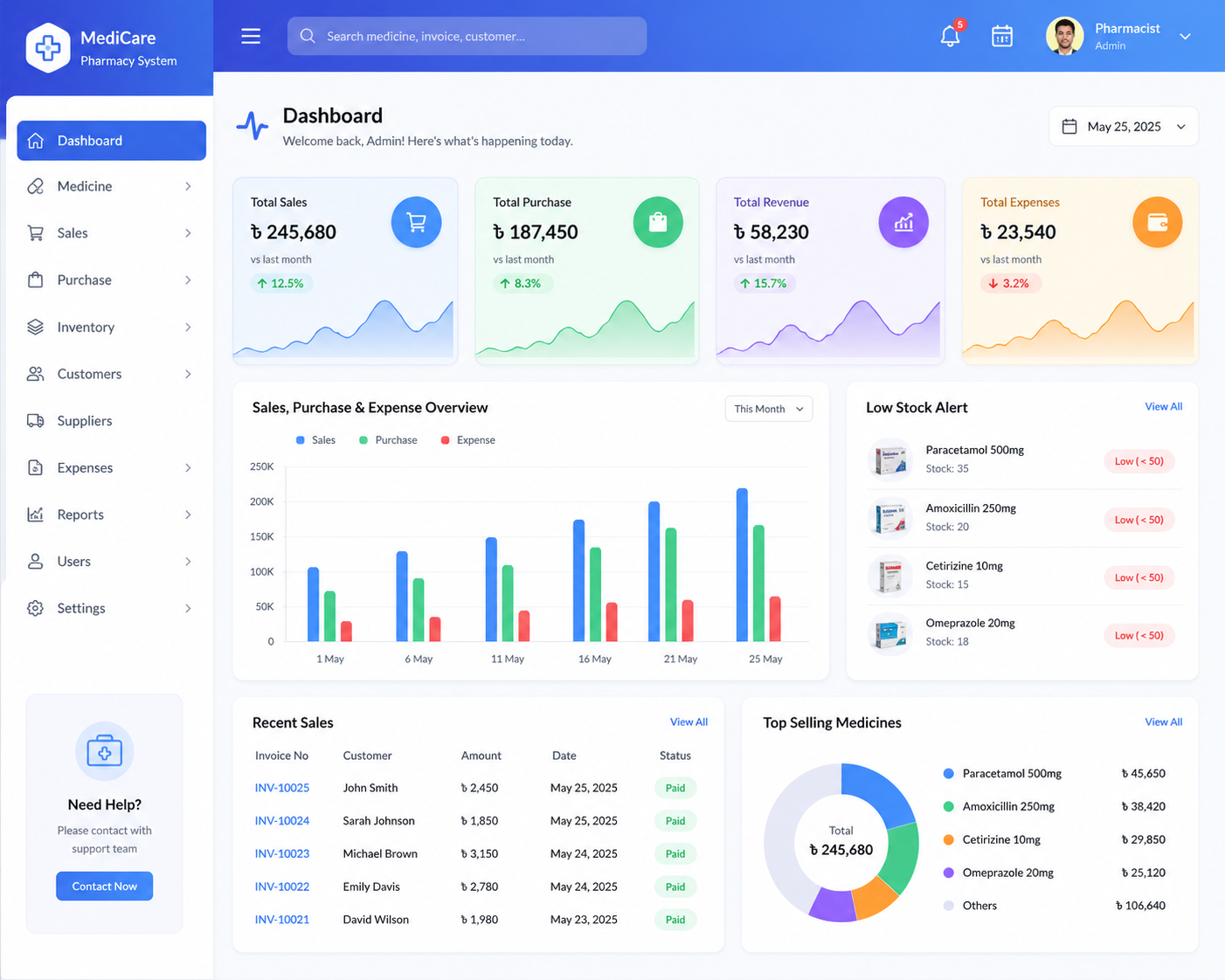This screenshot has width=1225, height=980.
Task: Toggle sidebar with hamburger menu icon
Action: pos(251,36)
